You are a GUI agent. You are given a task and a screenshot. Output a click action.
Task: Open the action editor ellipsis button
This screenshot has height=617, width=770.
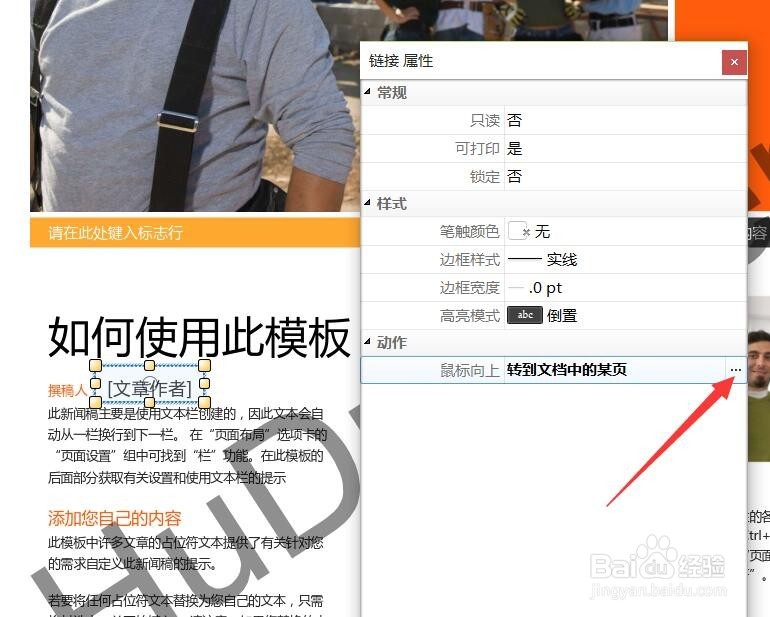tap(735, 370)
